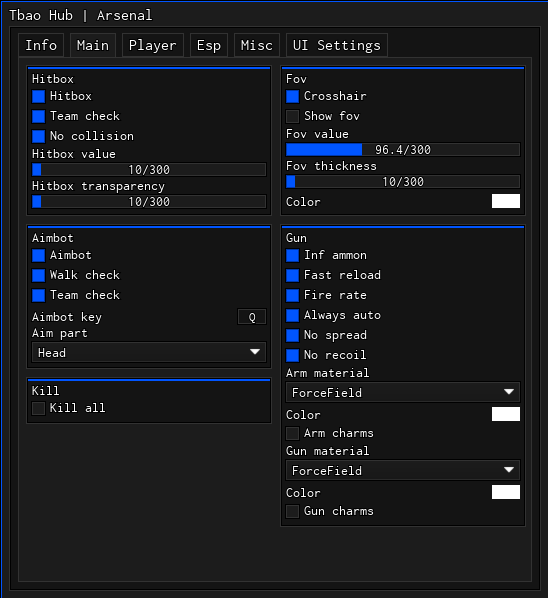Disable the Hitbox checkbox
The width and height of the screenshot is (548, 598).
click(x=39, y=96)
